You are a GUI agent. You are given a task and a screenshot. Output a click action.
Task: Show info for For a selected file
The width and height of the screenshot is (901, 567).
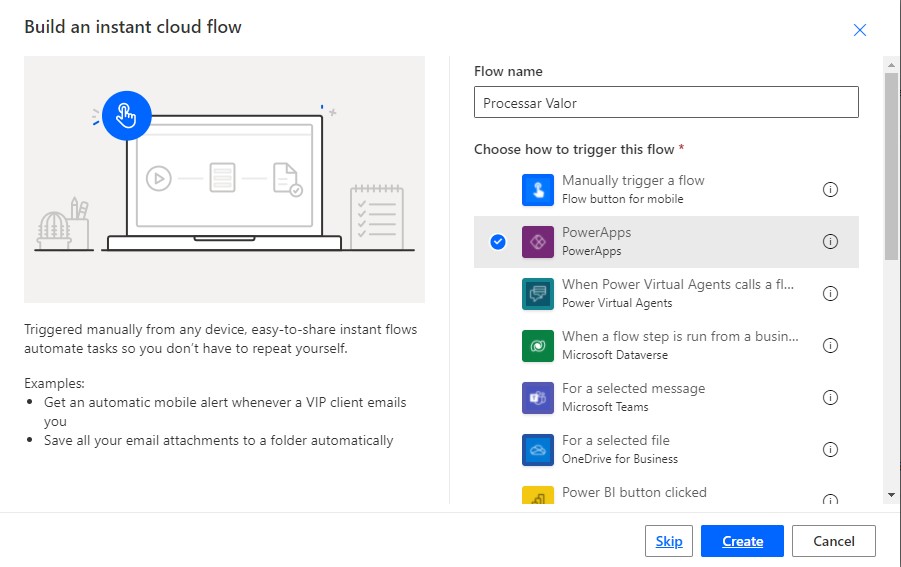point(830,450)
